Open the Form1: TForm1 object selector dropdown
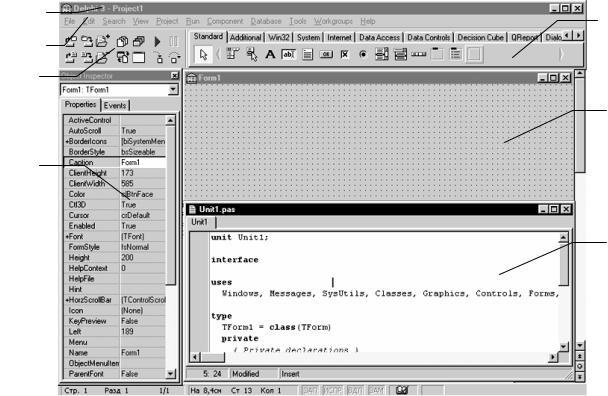Viewport: 608px width, 396px height. [x=173, y=90]
